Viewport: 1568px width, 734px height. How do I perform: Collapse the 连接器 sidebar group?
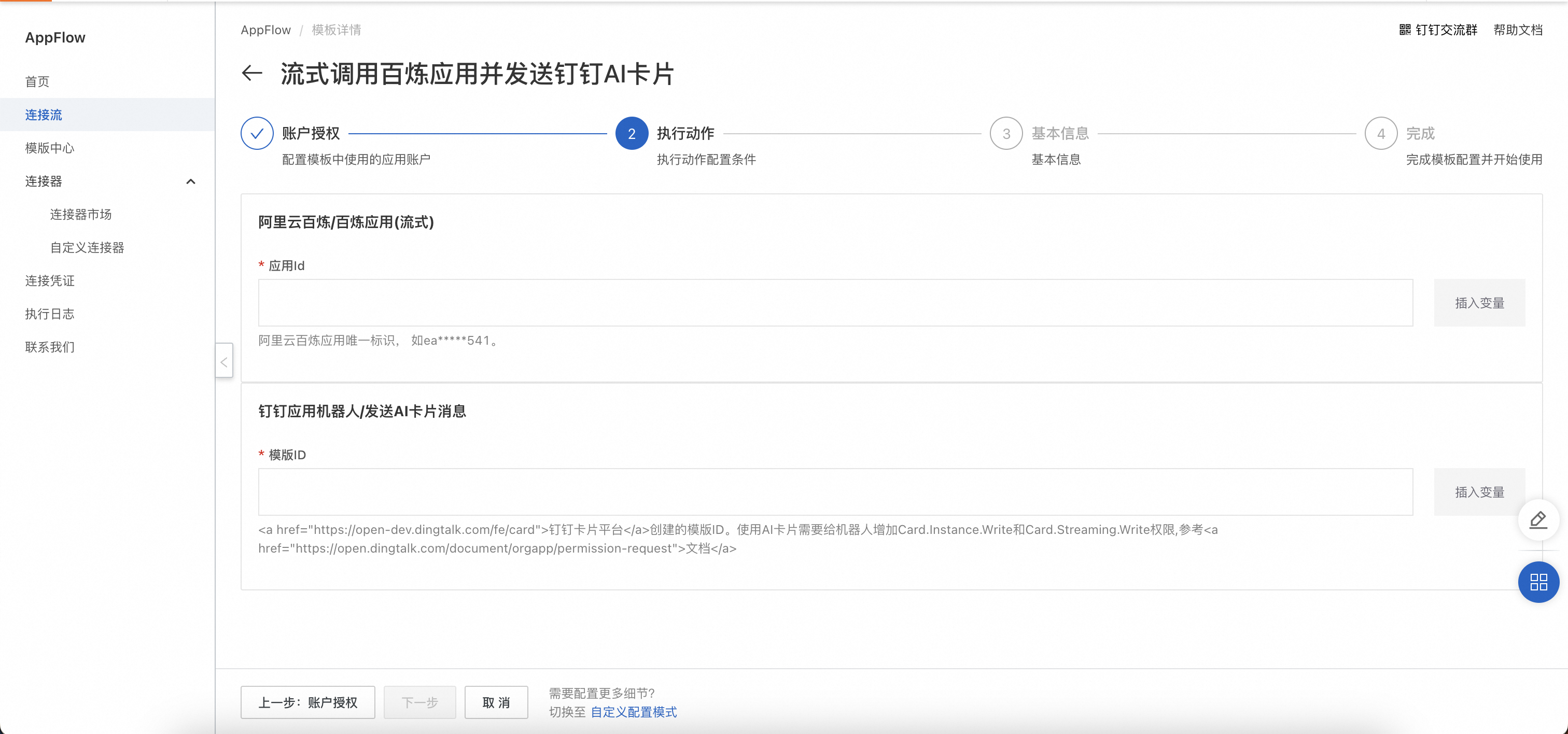coord(190,181)
